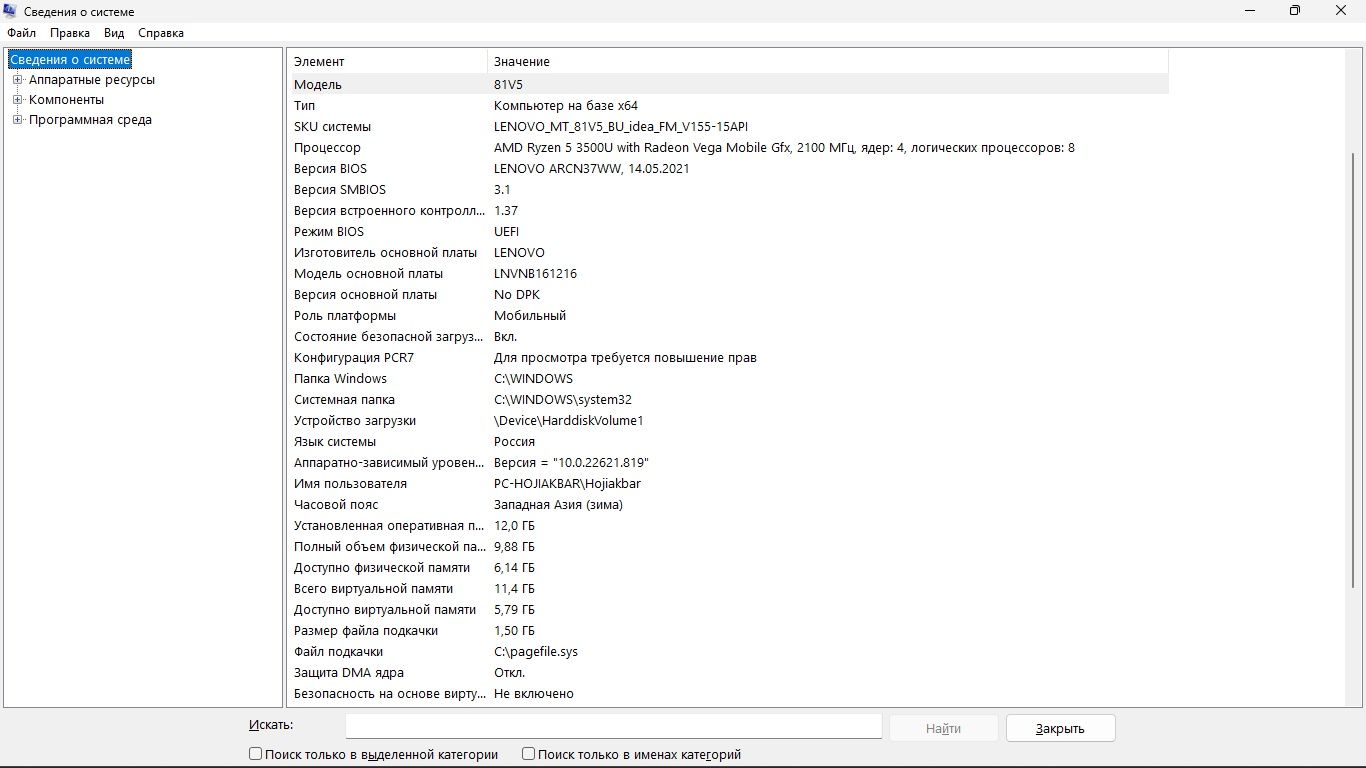Select Модель основной платы row
Screen dimensions: 1366x768
click(730, 274)
